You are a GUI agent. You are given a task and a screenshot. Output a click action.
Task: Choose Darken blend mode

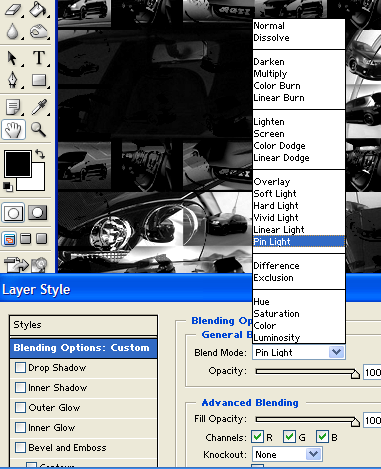tap(299, 62)
